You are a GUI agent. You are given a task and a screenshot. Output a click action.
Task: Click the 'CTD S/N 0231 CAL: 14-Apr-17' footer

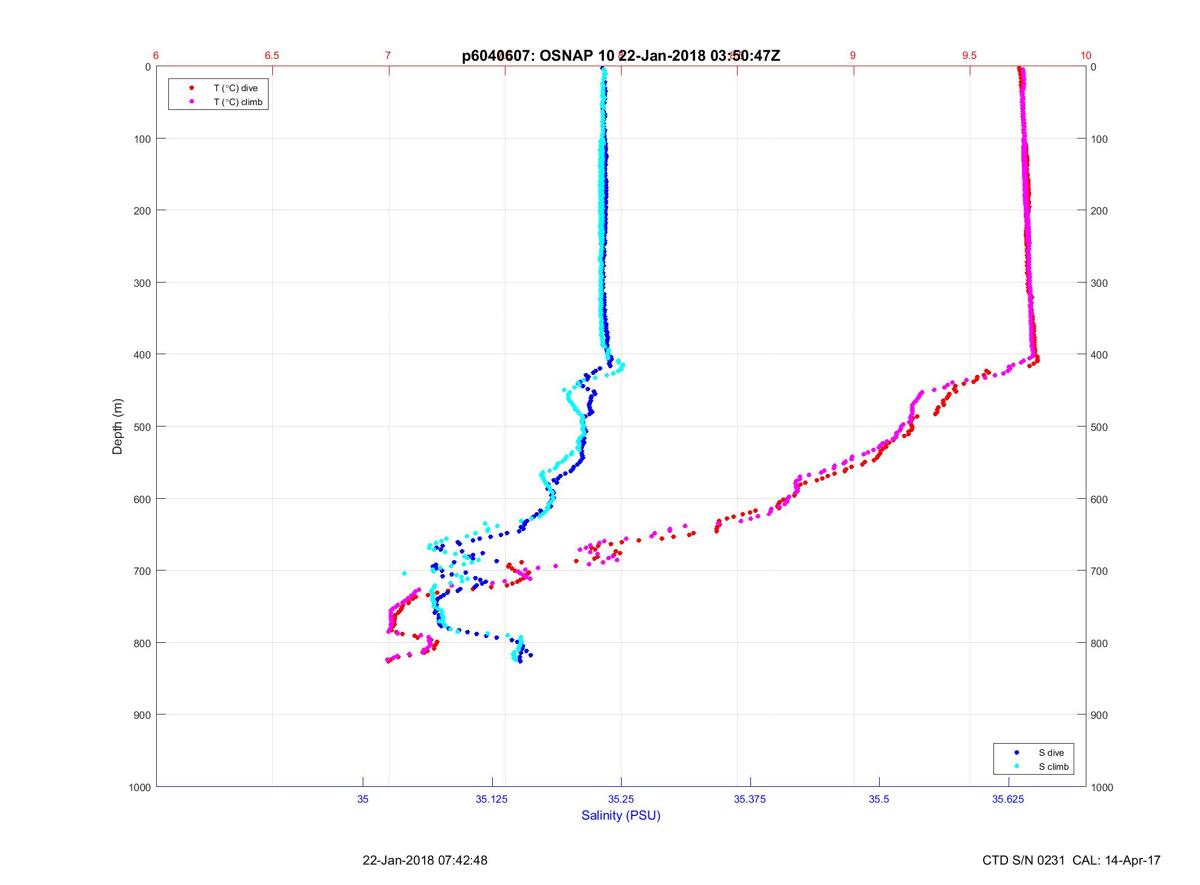coord(1072,860)
